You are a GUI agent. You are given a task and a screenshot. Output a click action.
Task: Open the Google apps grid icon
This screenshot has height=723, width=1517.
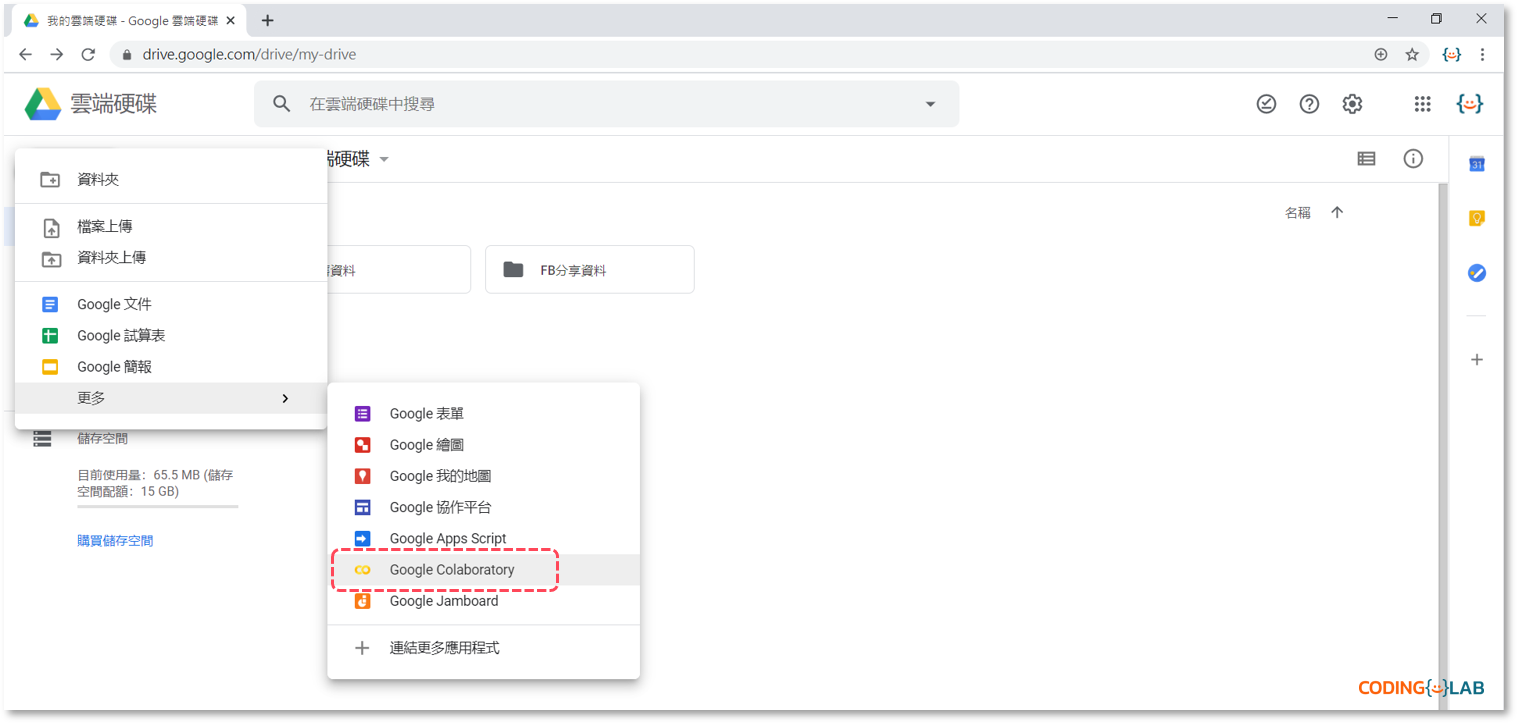coord(1422,104)
